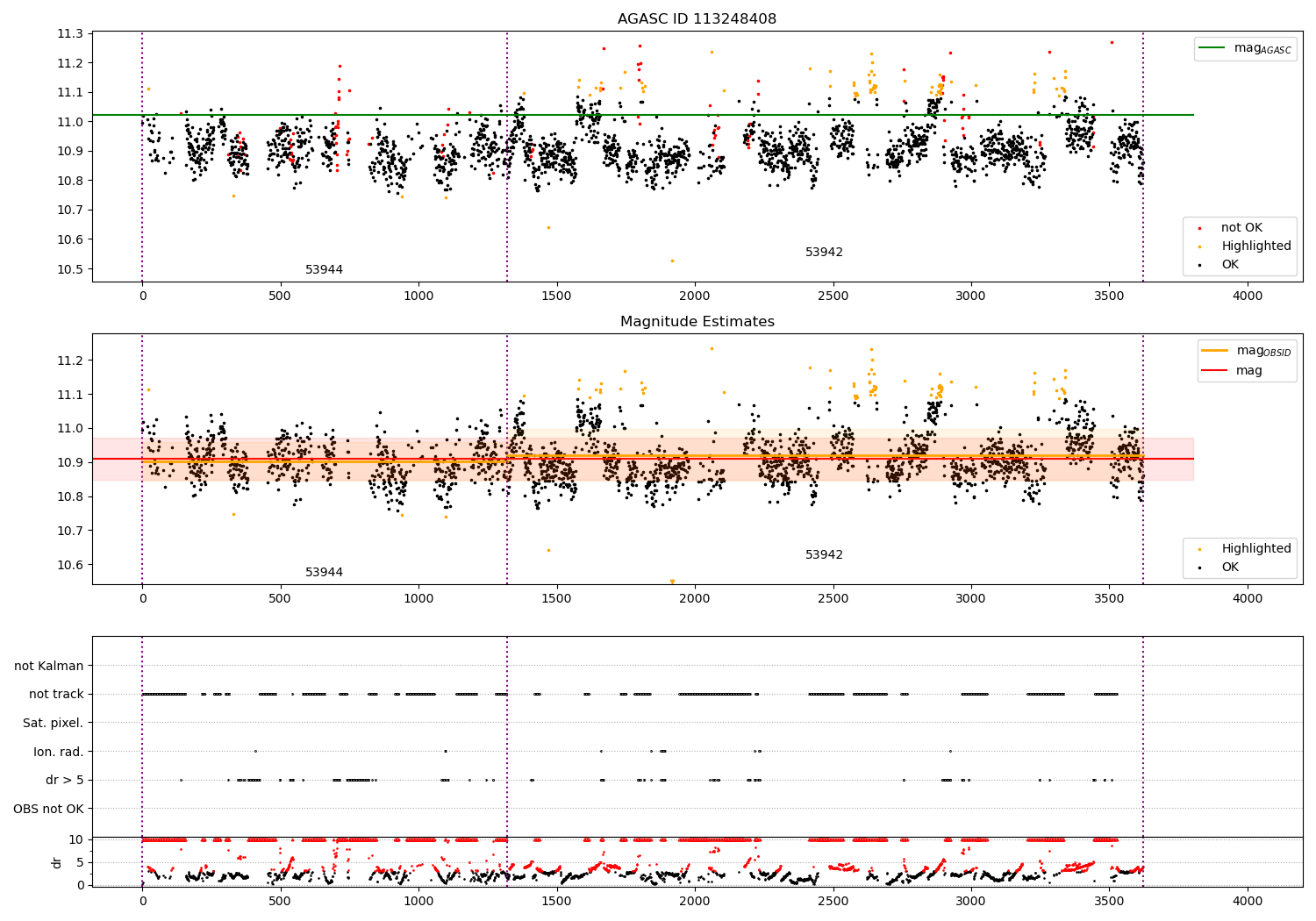1316x921 pixels.
Task: Click orange 'Highlighted' legend marker in middle plot
Action: click(1199, 549)
